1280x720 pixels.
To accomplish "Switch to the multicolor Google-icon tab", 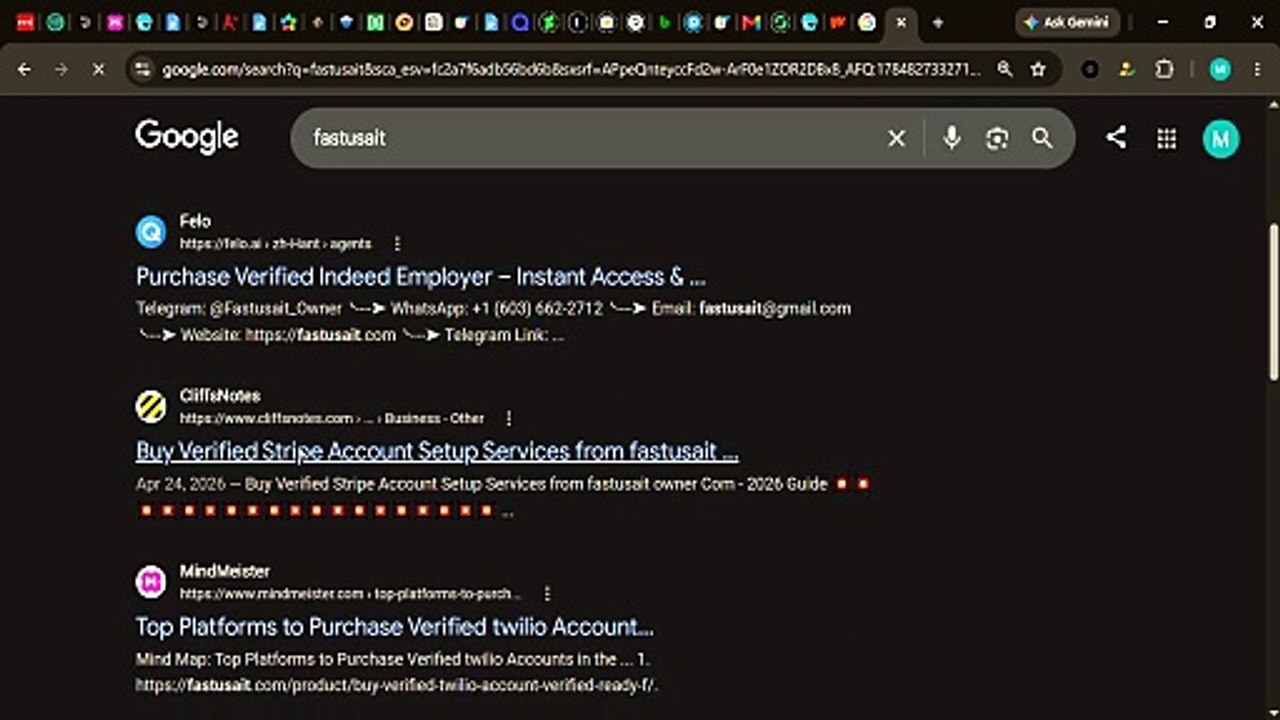I will point(867,22).
